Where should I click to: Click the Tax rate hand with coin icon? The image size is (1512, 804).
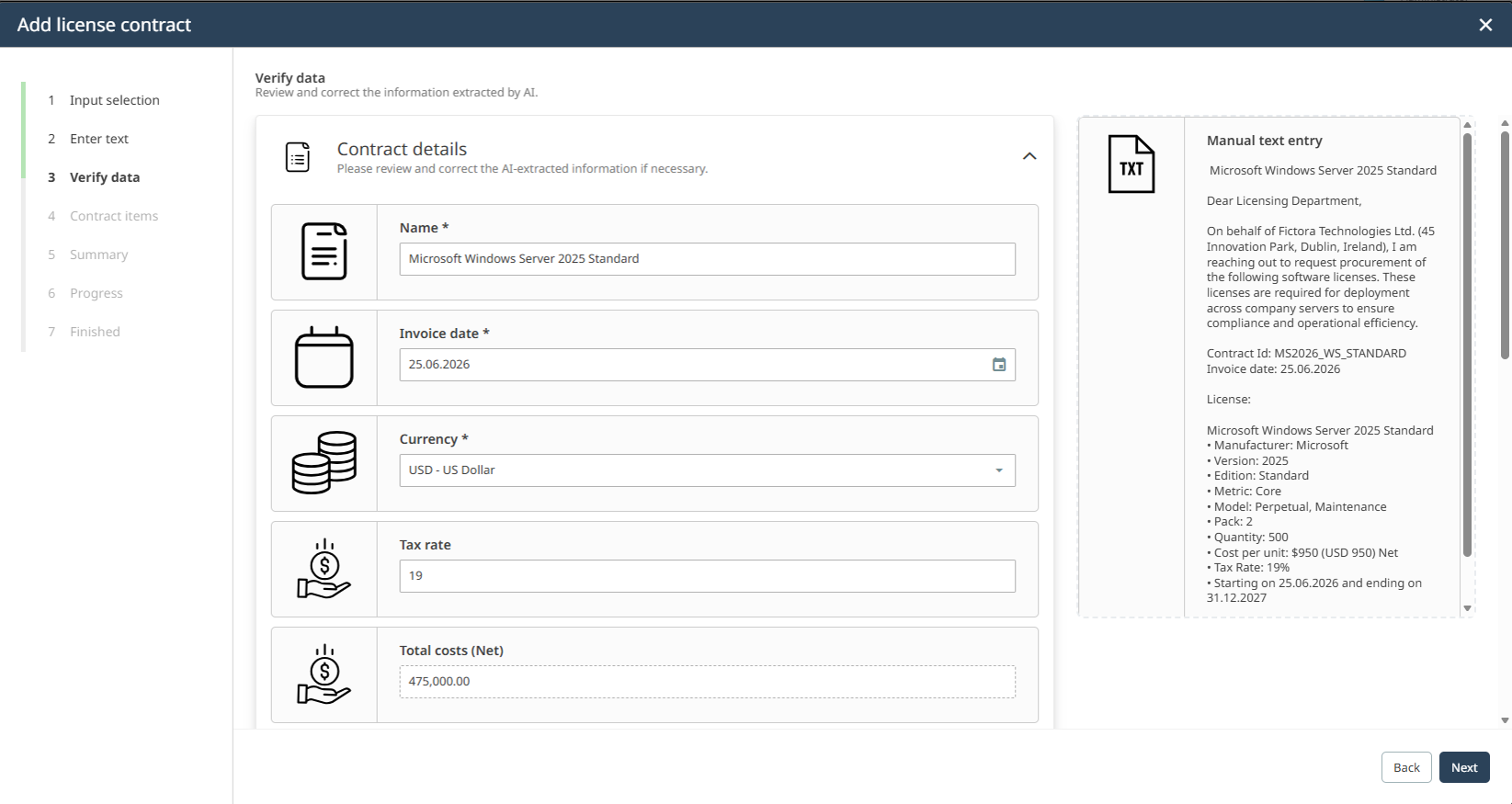pyautogui.click(x=324, y=569)
